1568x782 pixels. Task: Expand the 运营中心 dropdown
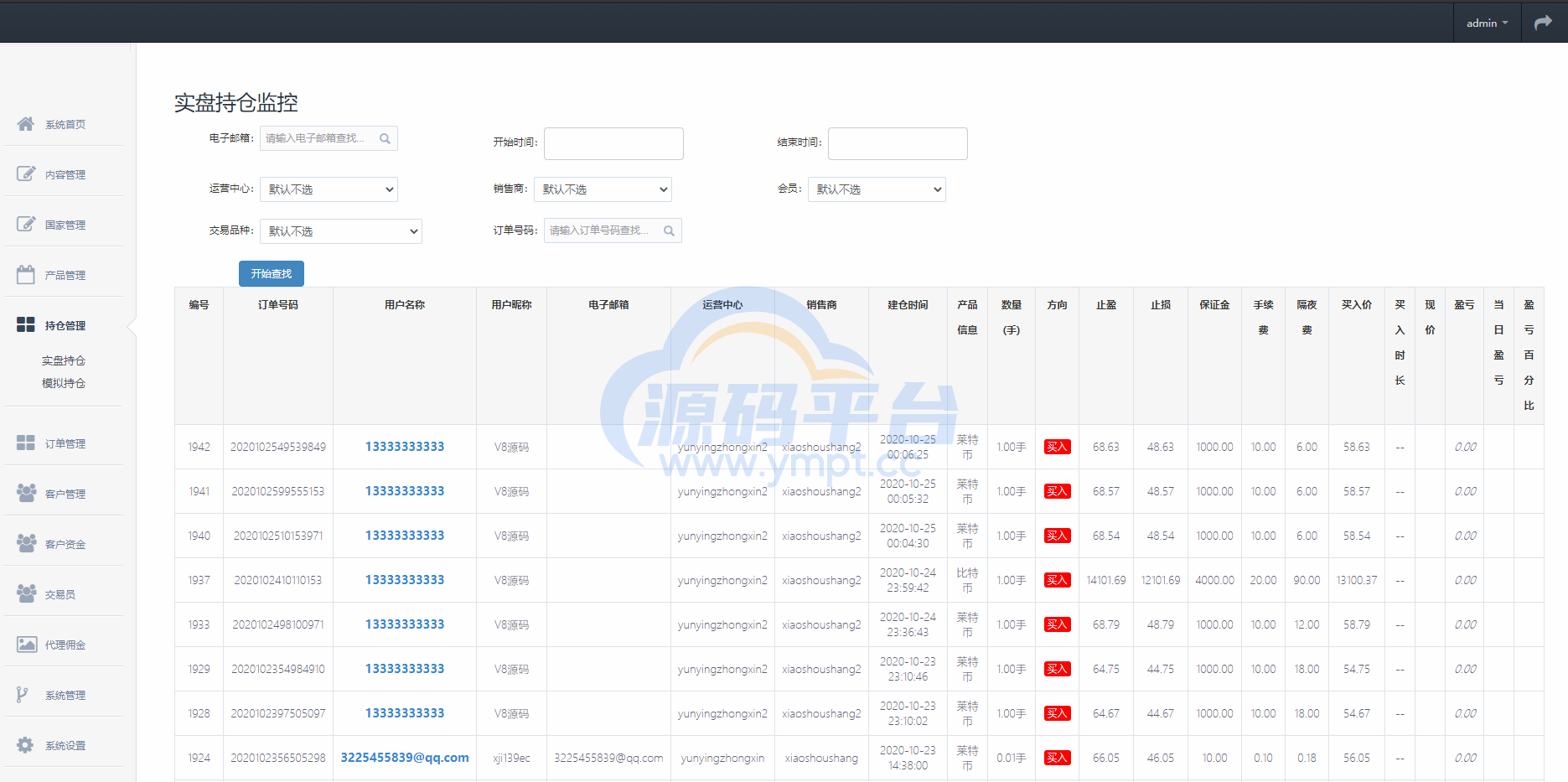click(329, 189)
